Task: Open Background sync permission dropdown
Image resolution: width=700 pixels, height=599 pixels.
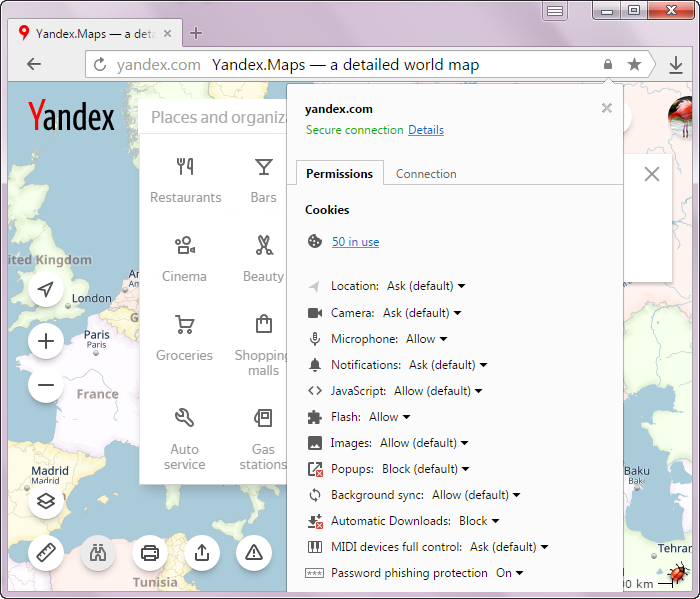Action: [476, 495]
